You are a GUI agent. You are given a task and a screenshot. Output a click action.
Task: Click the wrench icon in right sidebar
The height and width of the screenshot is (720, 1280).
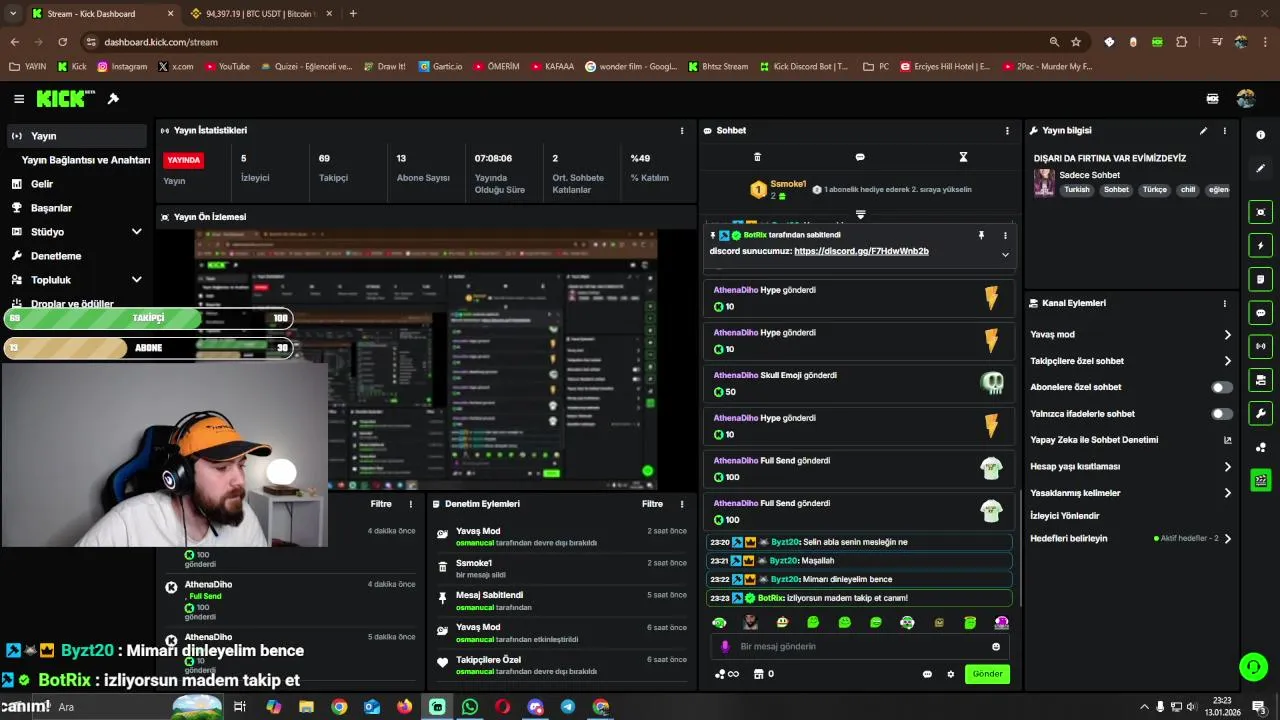tap(1260, 413)
